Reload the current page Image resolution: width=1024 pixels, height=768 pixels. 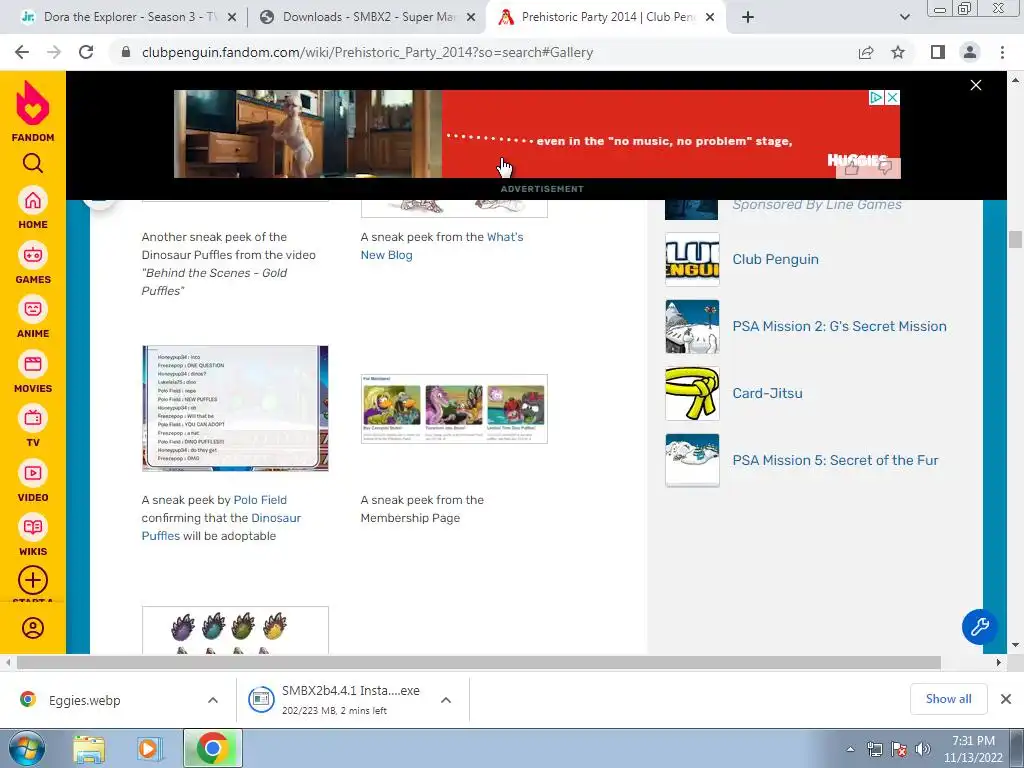(x=86, y=52)
